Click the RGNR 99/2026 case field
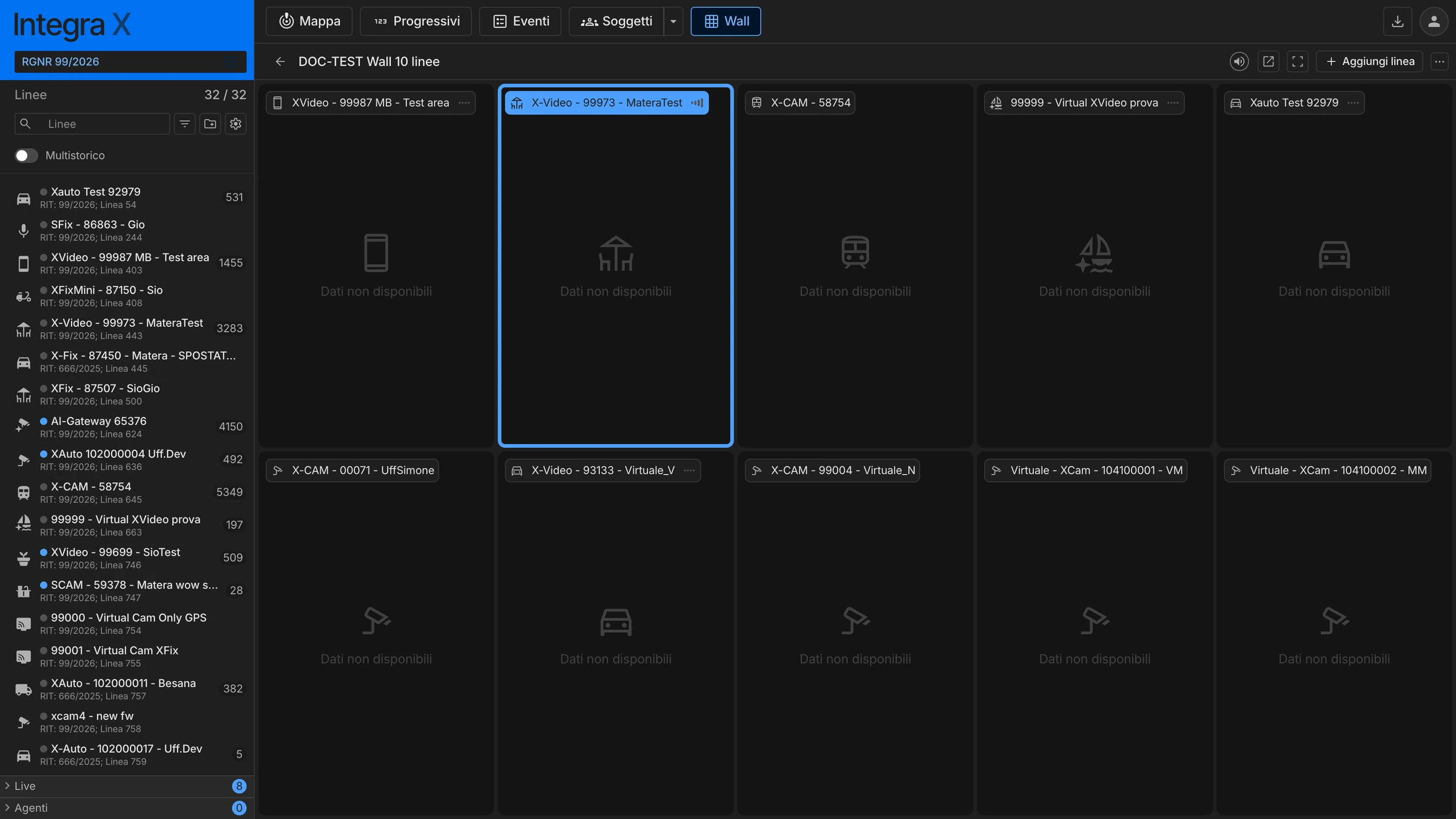Screen dimensions: 1456x819 coord(130,62)
